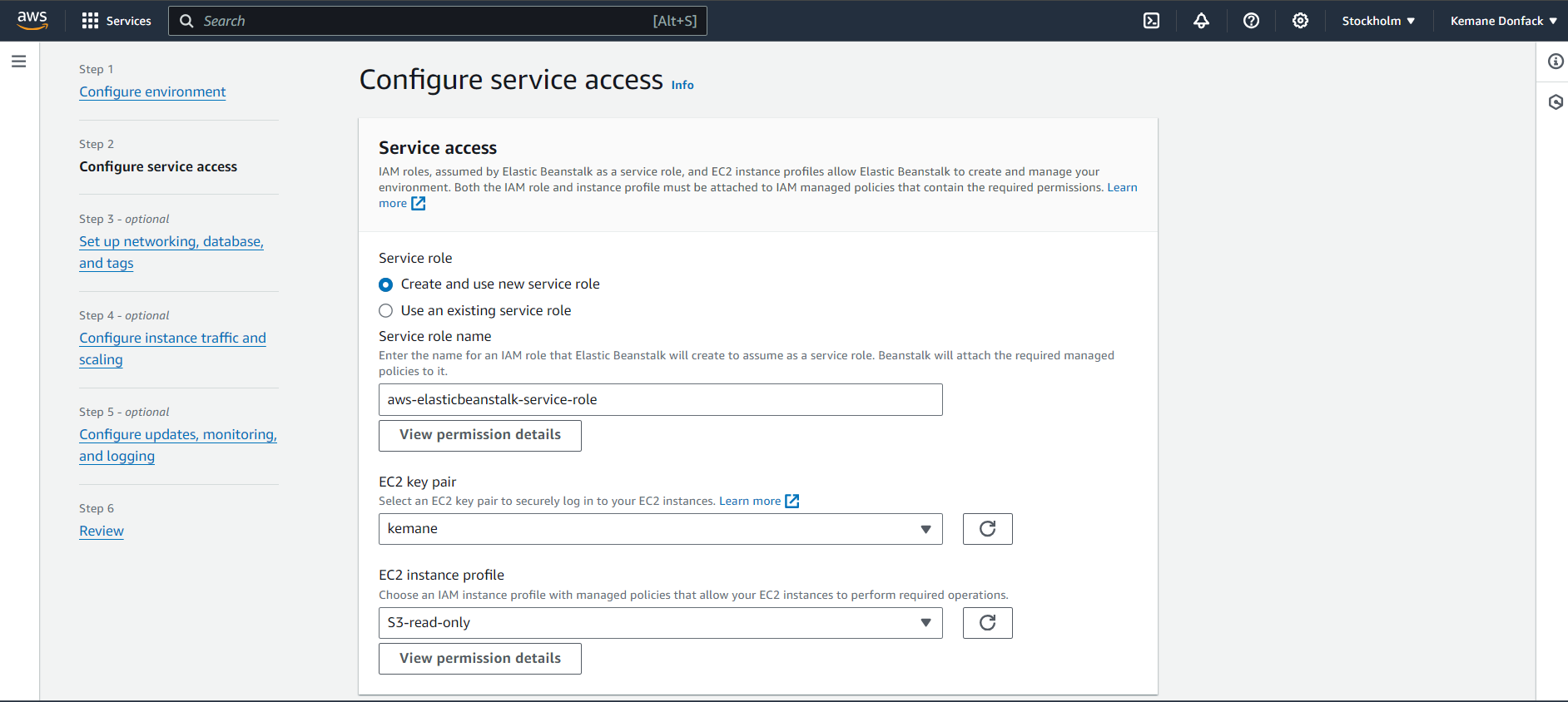This screenshot has width=1568, height=702.
Task: Open settings gear in top bar
Action: tap(1300, 21)
